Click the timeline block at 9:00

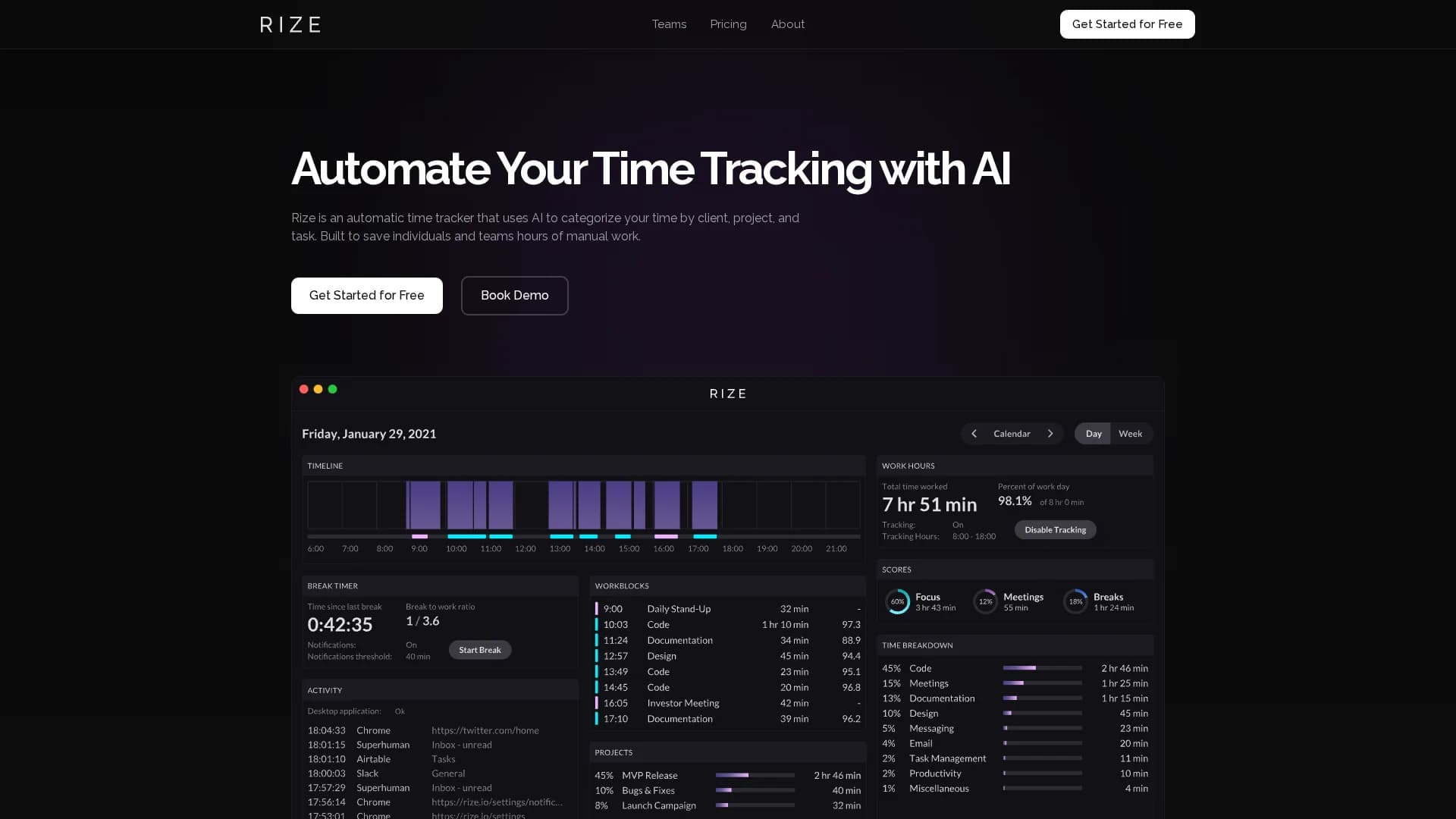424,505
